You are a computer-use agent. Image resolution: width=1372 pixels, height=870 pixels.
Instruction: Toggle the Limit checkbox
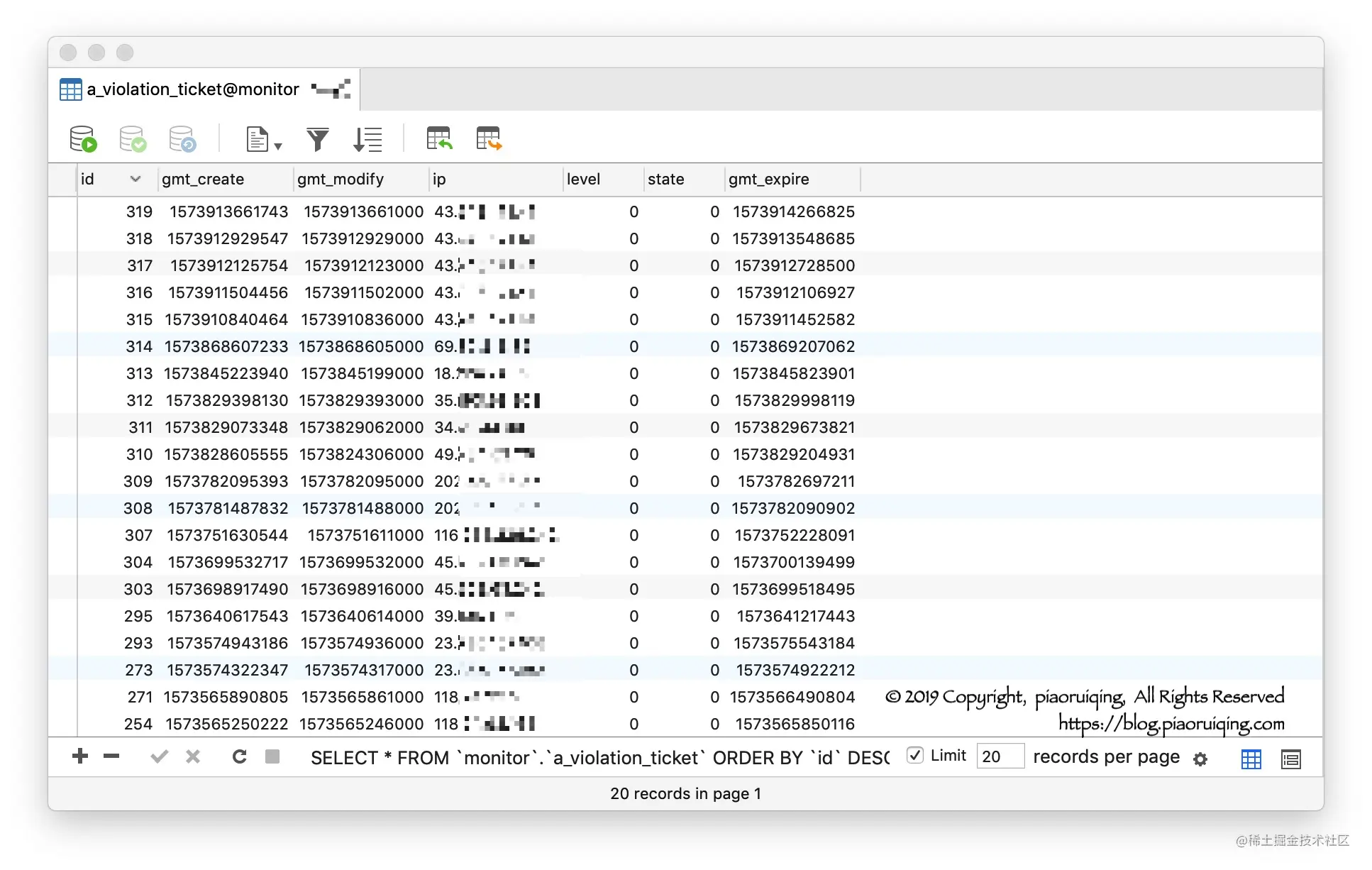click(915, 756)
